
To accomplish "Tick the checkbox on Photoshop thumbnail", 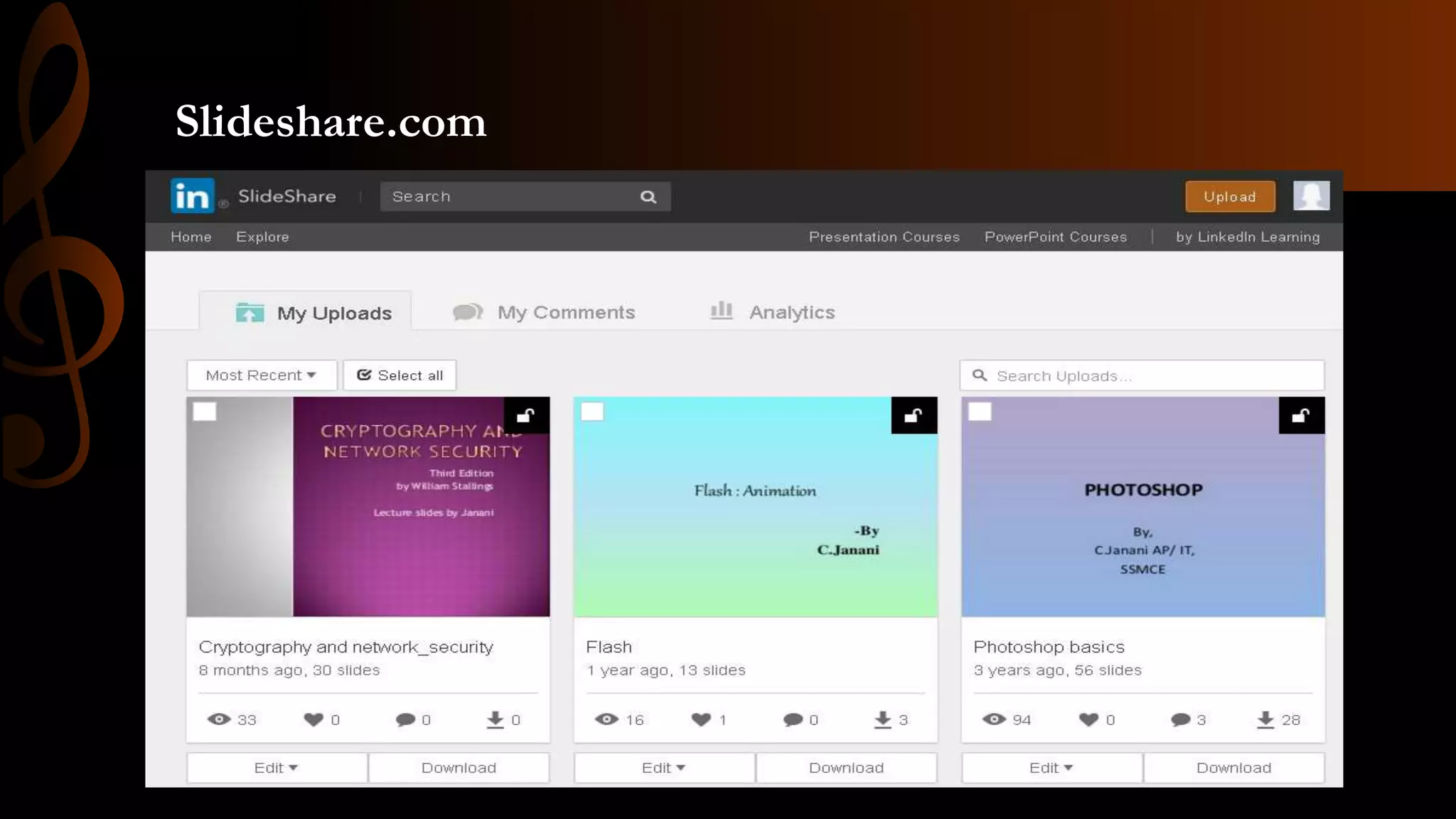I will [x=980, y=412].
